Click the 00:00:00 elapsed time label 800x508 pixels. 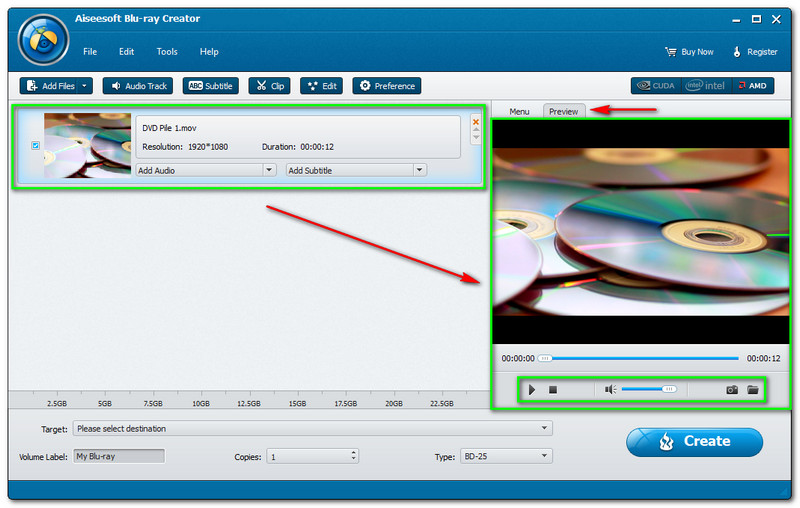(518, 359)
